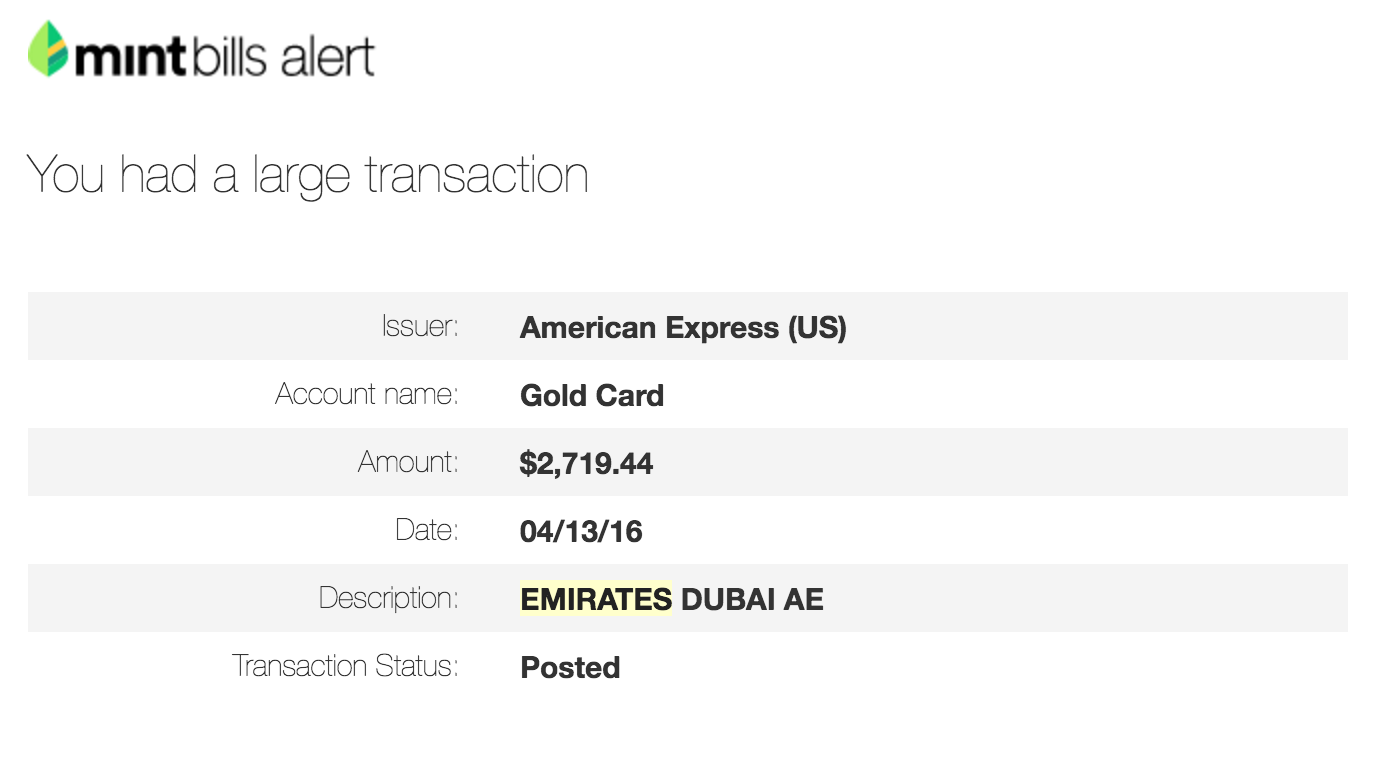This screenshot has height=766, width=1390.
Task: Click the Issuer label
Action: coord(420,326)
